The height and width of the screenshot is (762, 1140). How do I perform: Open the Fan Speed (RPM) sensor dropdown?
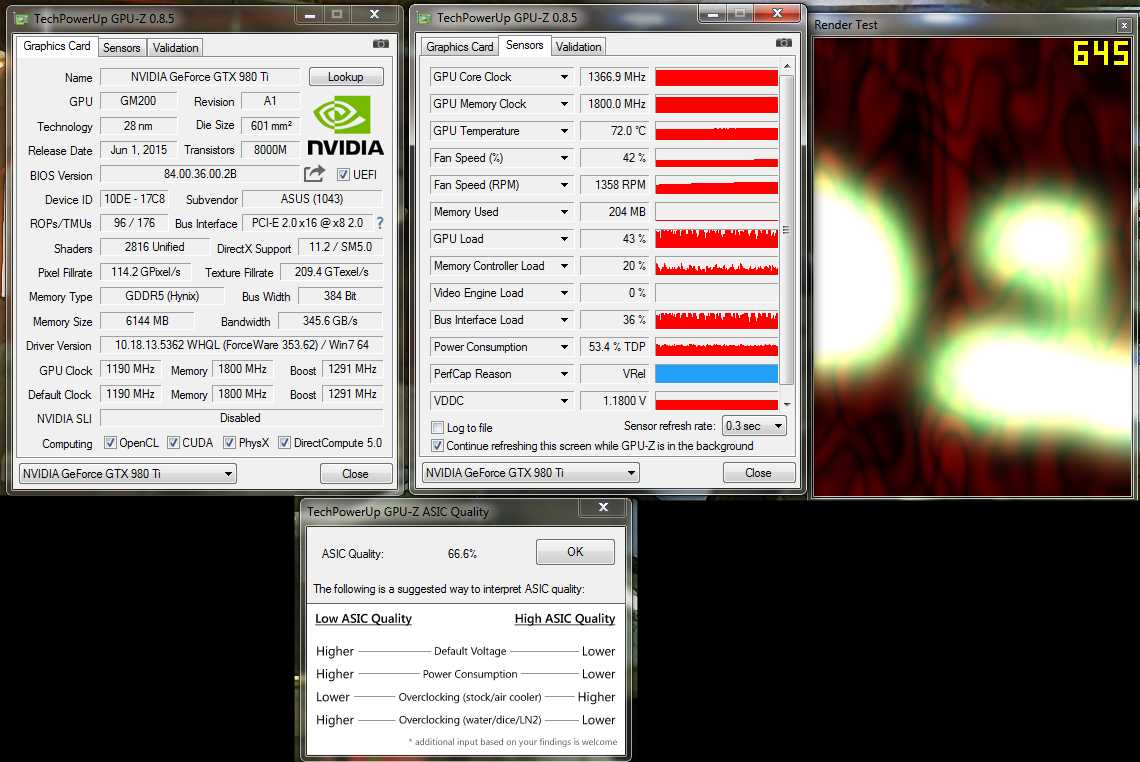564,185
